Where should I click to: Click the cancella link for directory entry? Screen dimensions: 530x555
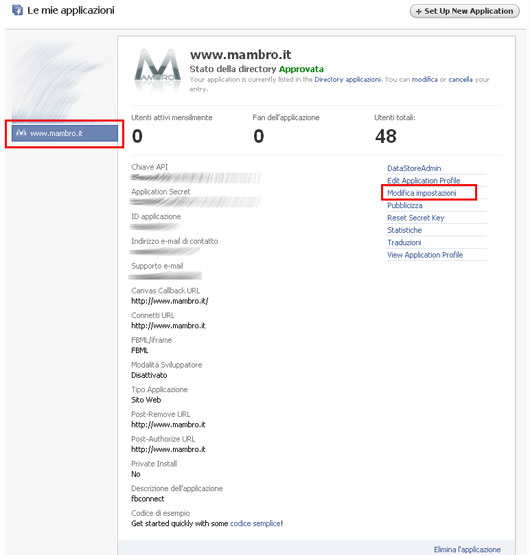coord(460,79)
